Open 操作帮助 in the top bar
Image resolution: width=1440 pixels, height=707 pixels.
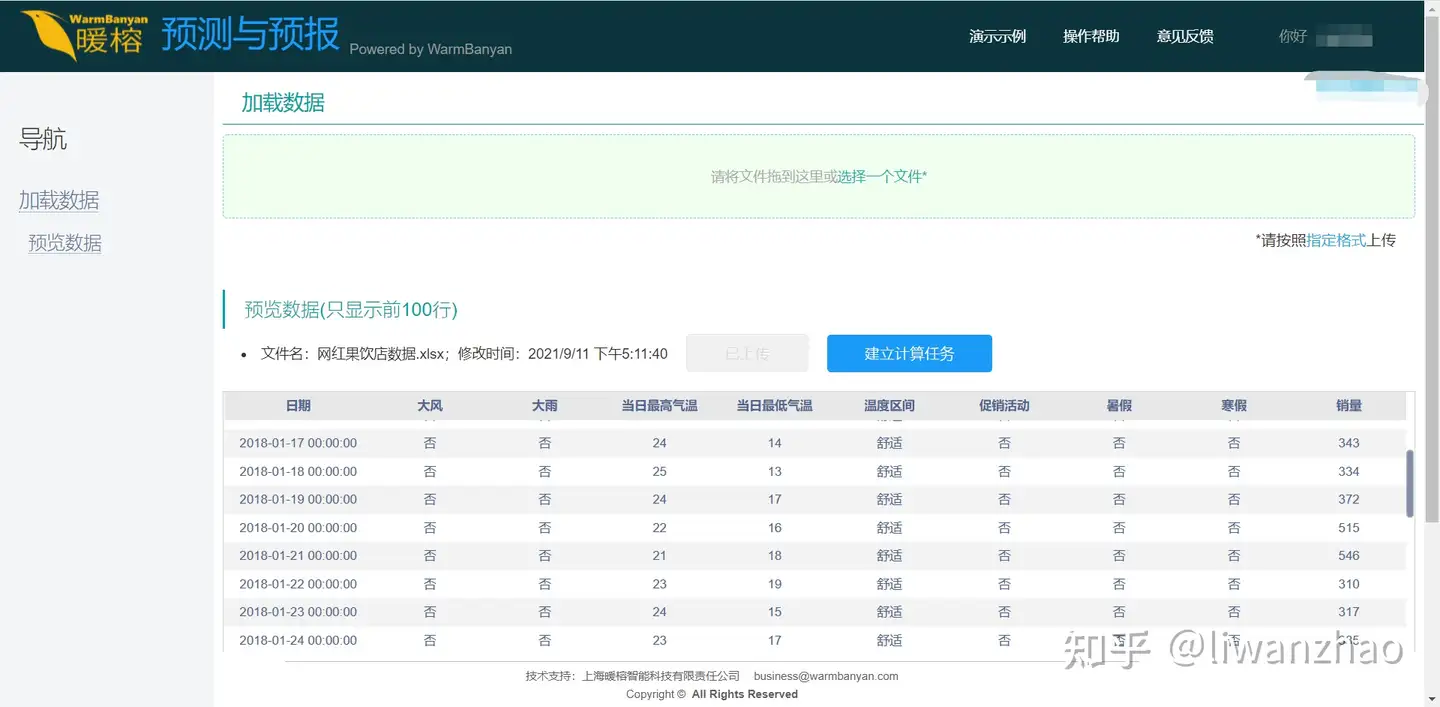click(1091, 36)
